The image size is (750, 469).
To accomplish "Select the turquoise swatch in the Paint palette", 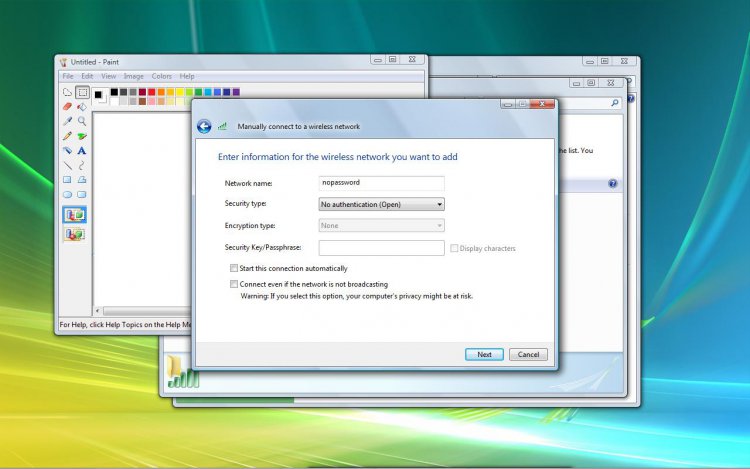I will coord(208,92).
